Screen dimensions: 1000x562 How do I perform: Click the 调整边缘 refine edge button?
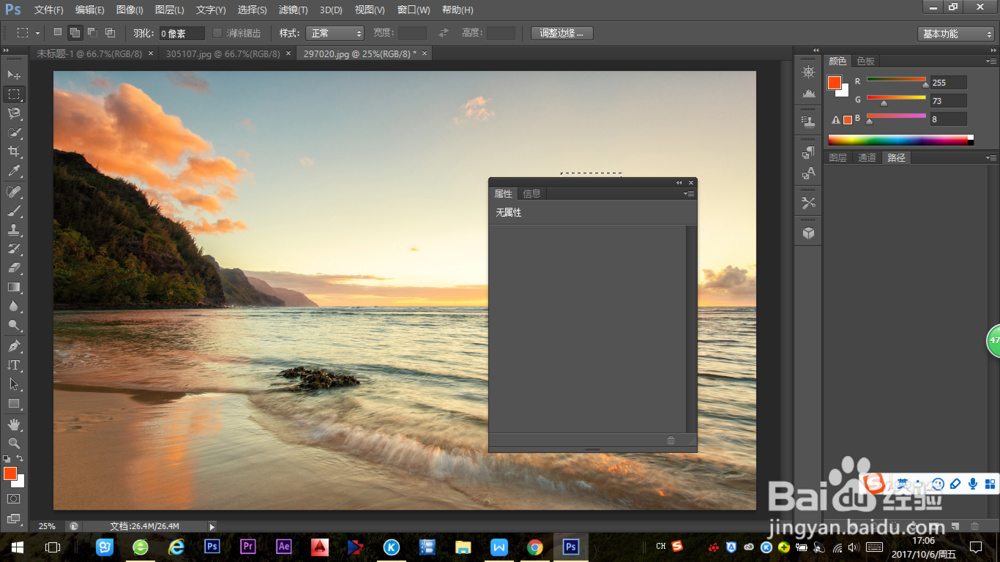(562, 33)
